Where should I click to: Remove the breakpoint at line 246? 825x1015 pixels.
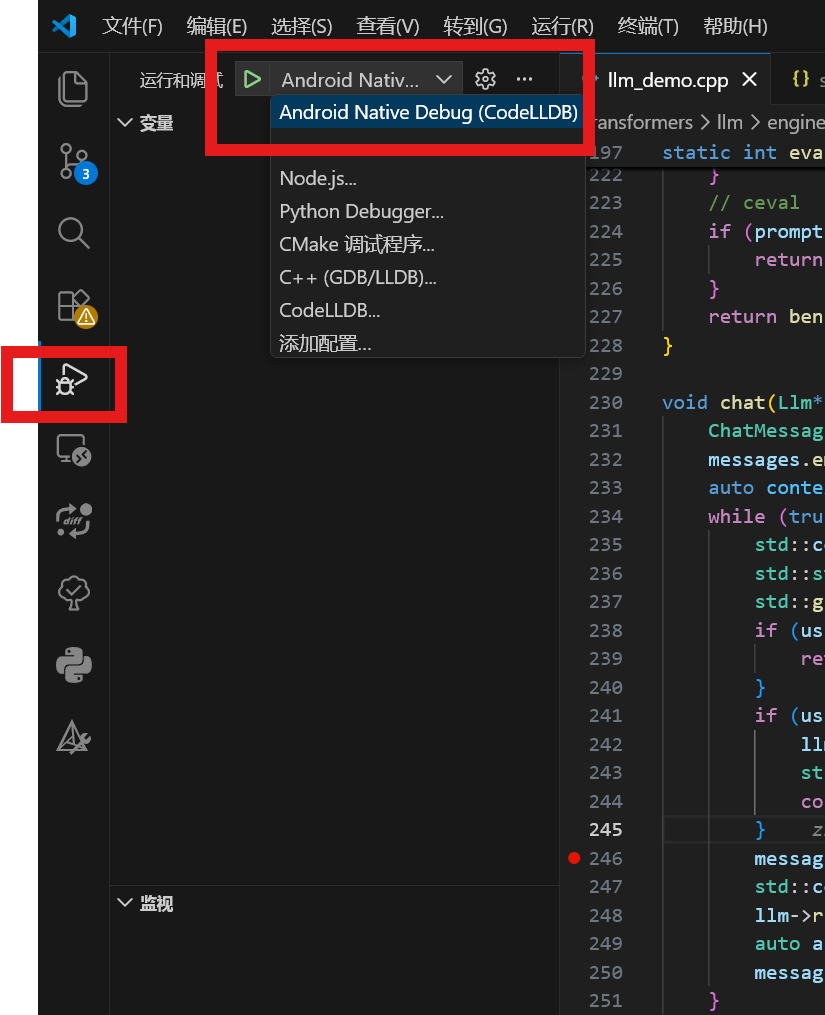(574, 858)
